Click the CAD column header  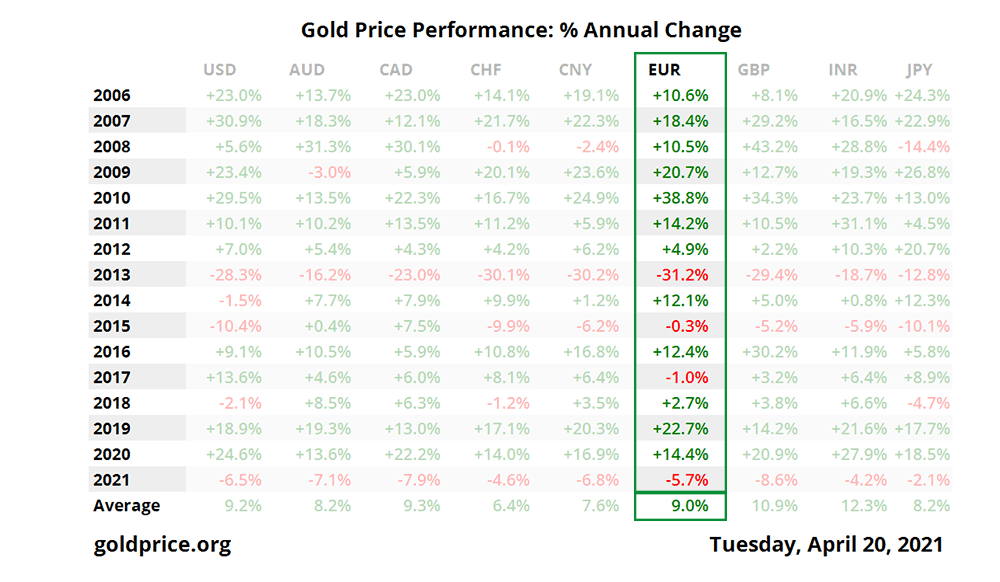coord(397,70)
